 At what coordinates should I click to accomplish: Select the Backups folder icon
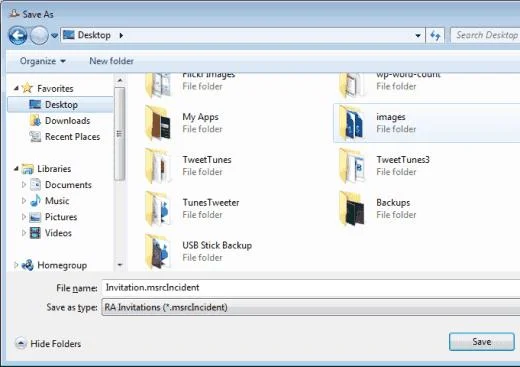[353, 209]
